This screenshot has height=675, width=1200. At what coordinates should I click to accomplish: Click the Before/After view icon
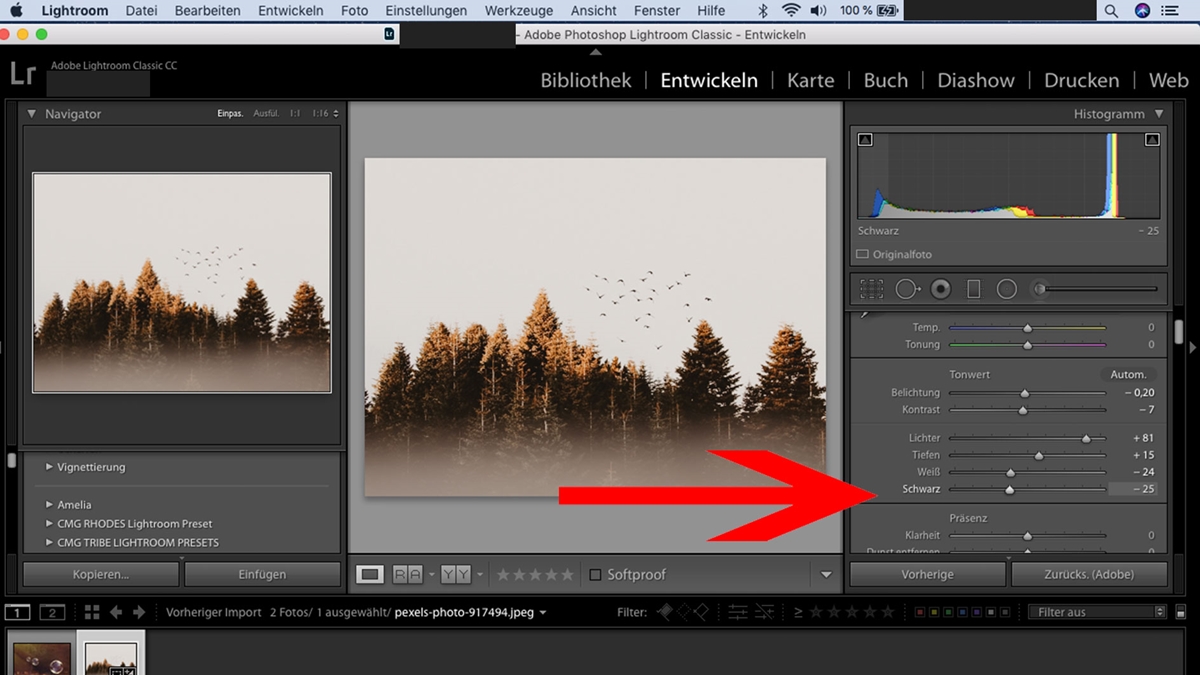408,574
